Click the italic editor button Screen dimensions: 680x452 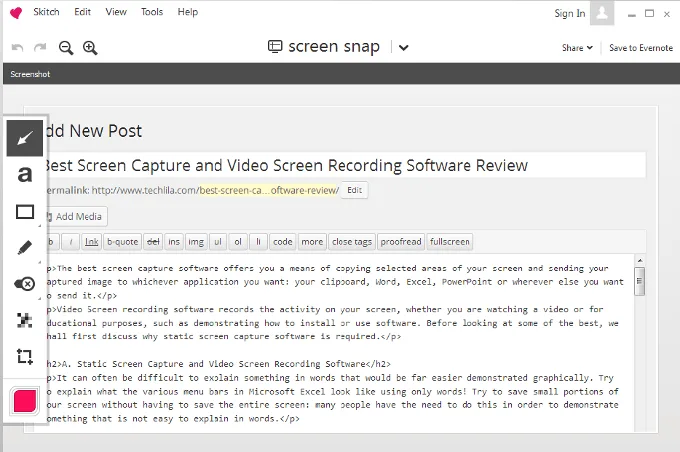pyautogui.click(x=71, y=242)
